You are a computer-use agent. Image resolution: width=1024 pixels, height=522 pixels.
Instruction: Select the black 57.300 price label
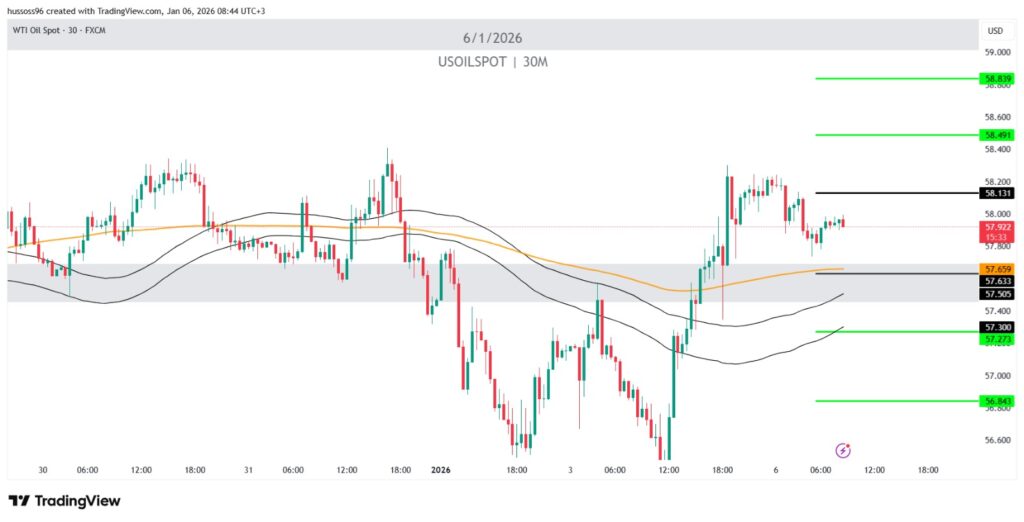coord(999,327)
